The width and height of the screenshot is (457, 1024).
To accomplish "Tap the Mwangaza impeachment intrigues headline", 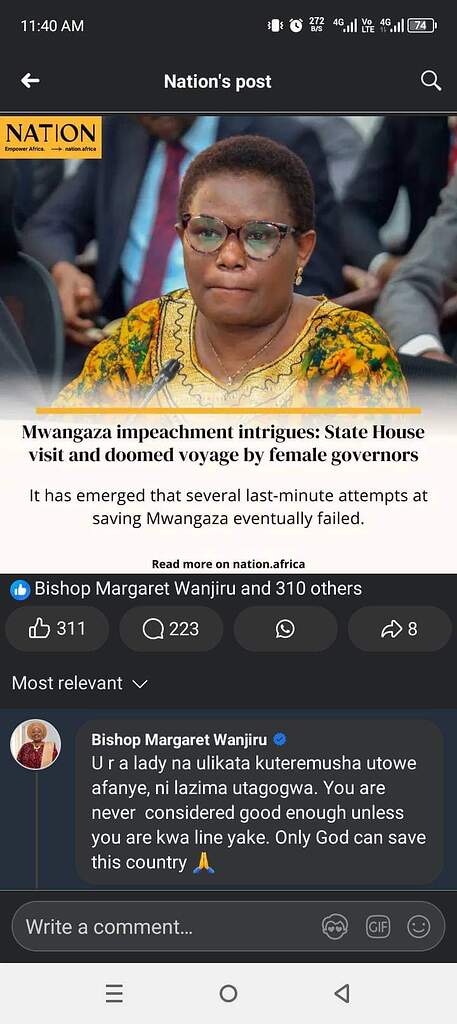I will [223, 443].
